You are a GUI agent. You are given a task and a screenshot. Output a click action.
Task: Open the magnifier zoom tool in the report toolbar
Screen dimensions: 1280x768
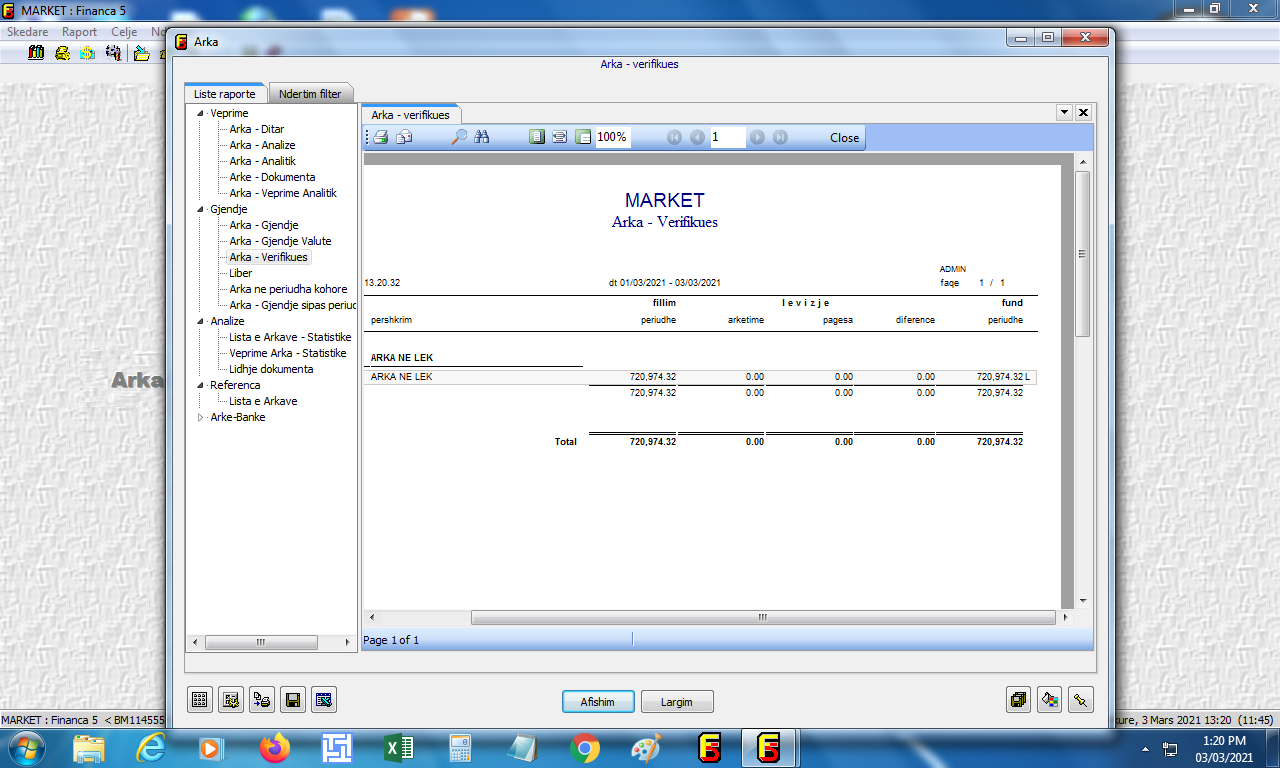coord(459,137)
